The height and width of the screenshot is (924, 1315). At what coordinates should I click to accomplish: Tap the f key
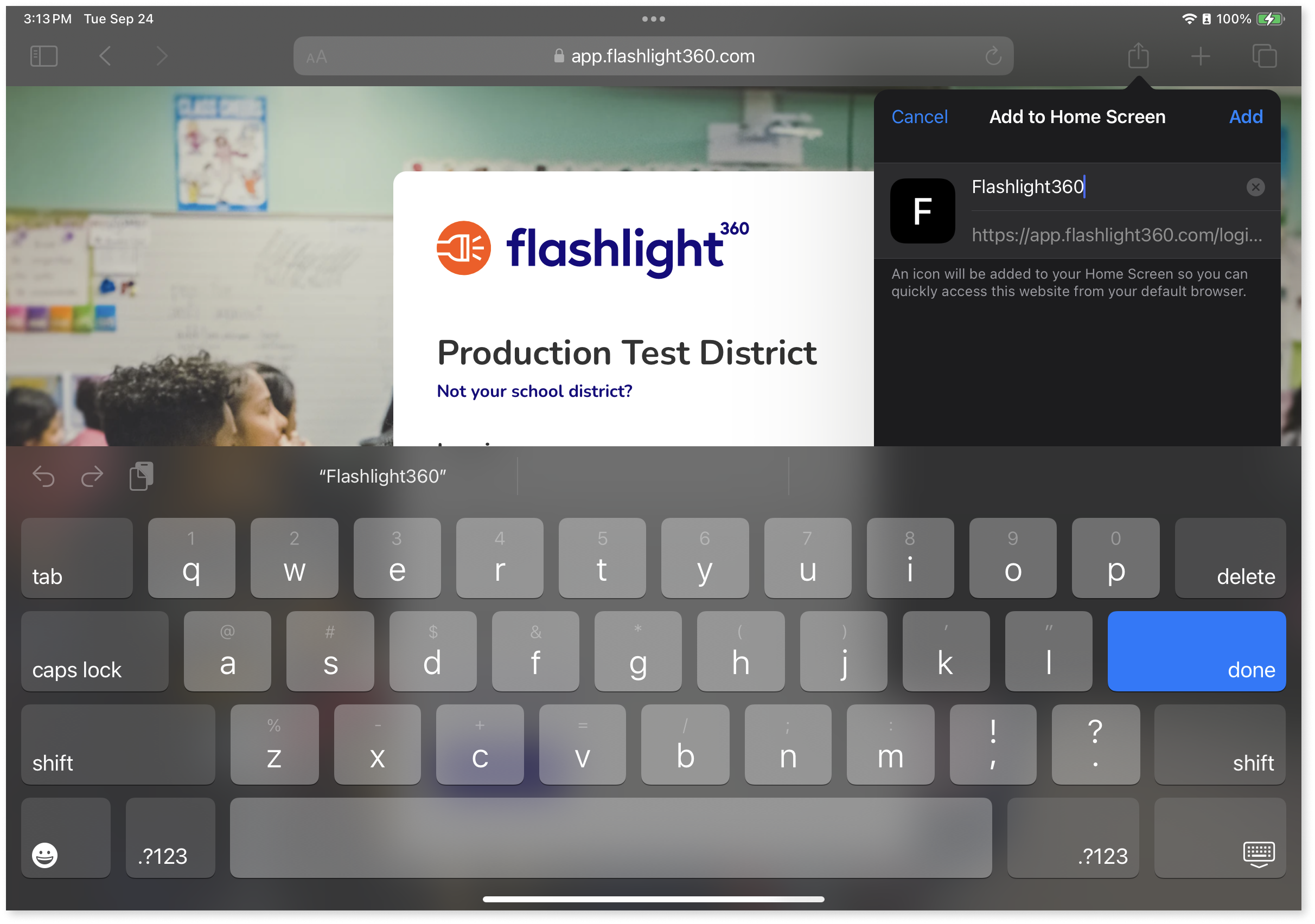click(x=535, y=651)
